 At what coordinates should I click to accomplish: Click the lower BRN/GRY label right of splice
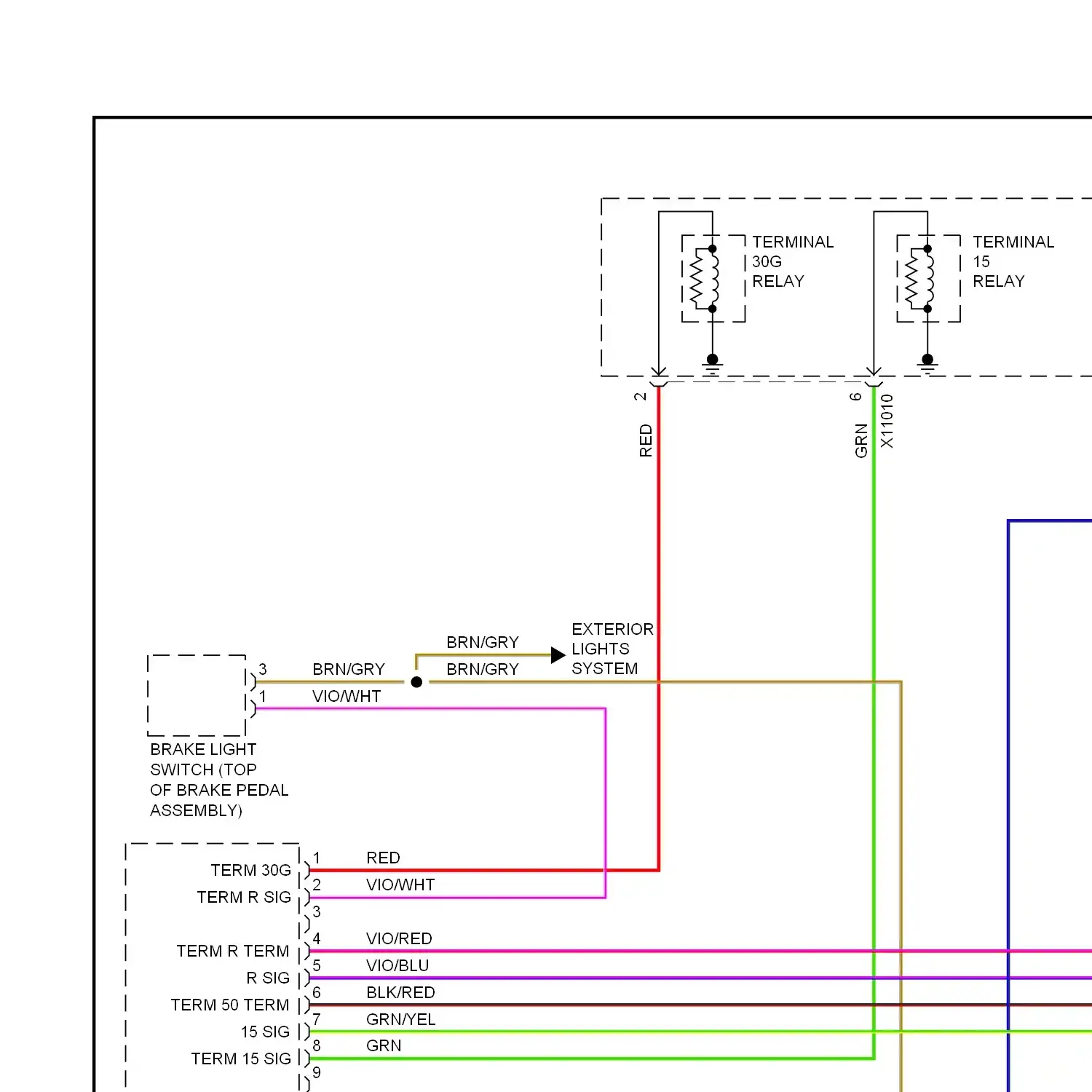point(483,669)
